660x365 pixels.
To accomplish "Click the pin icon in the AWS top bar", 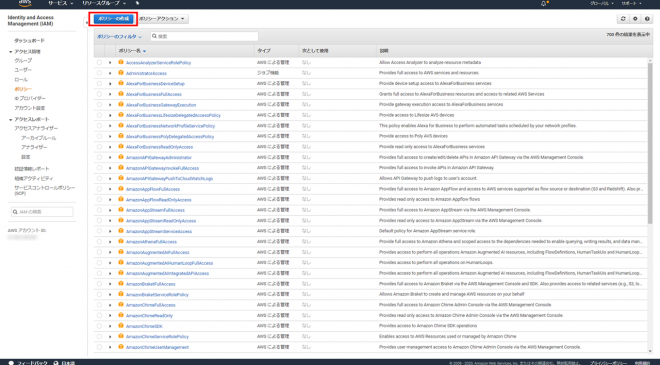I will tap(137, 3).
